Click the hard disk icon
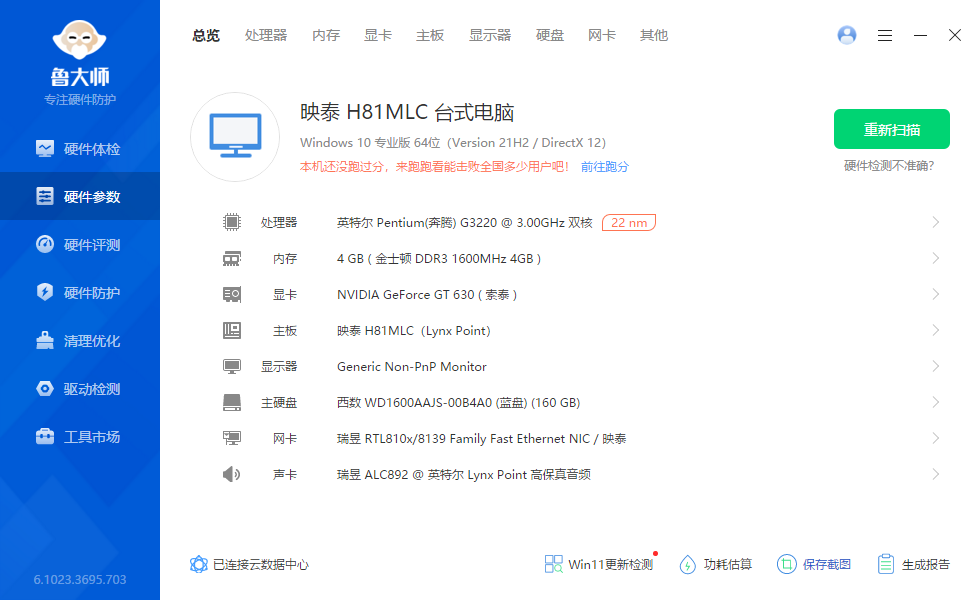Screen dimensions: 980x600 232,402
